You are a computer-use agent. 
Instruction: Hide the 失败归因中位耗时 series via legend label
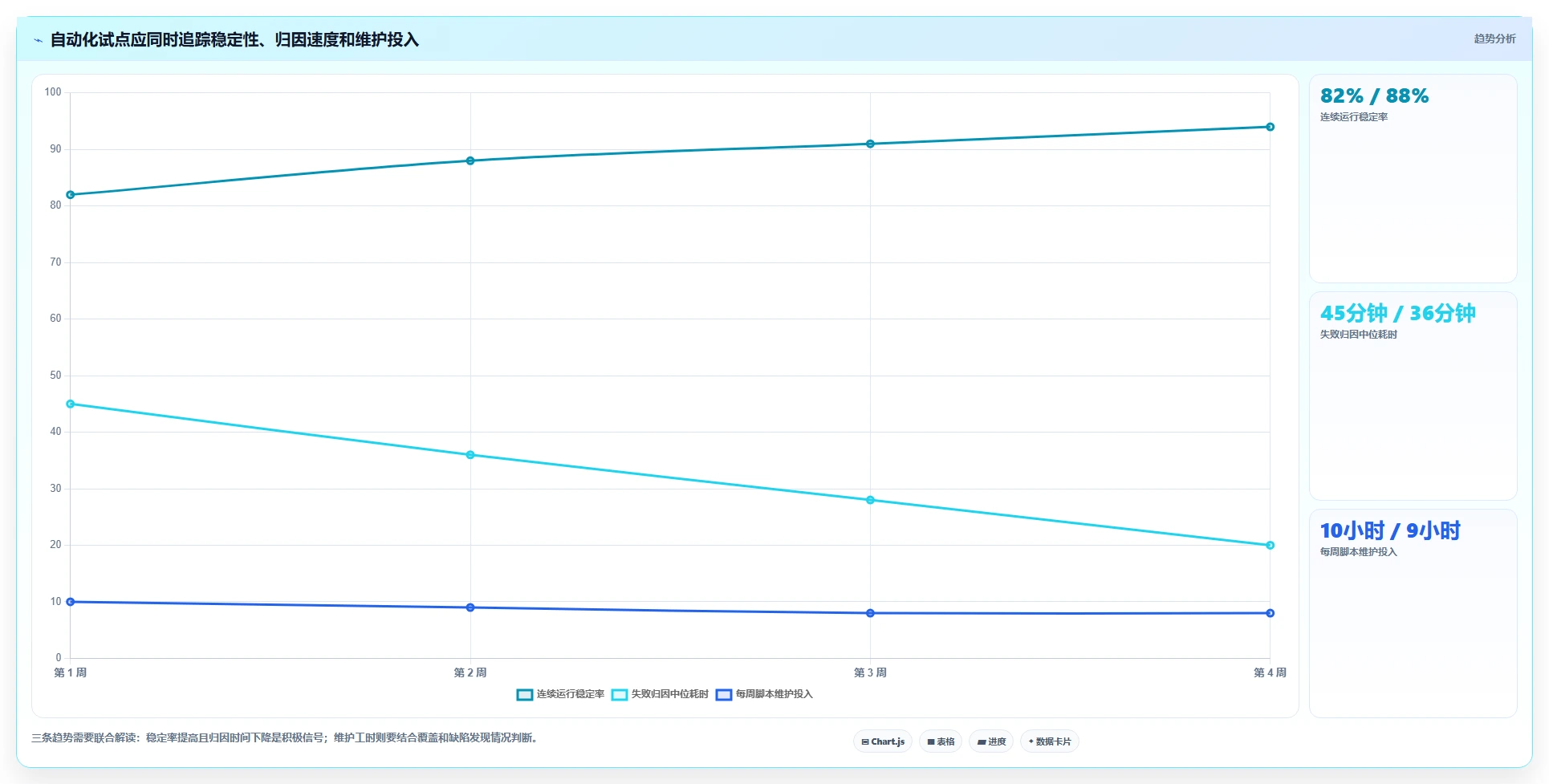(670, 694)
